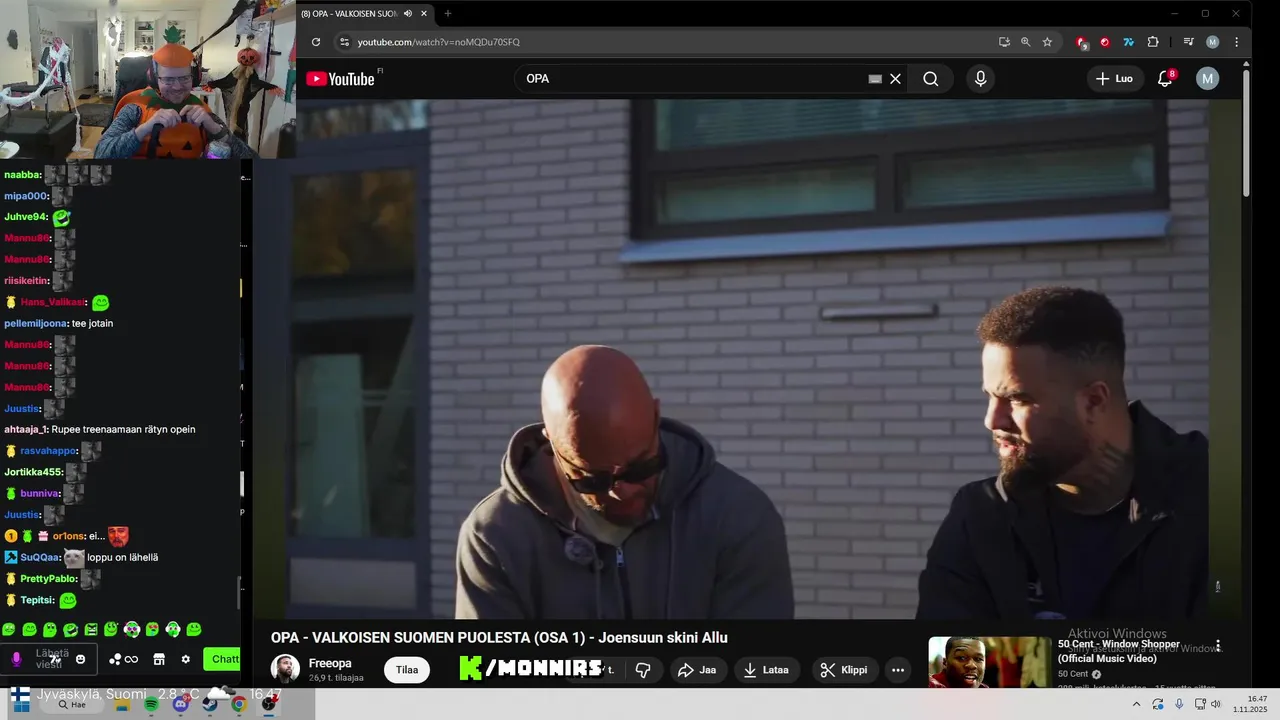
Task: Open the zoom magnifier in address bar
Action: [x=1026, y=42]
